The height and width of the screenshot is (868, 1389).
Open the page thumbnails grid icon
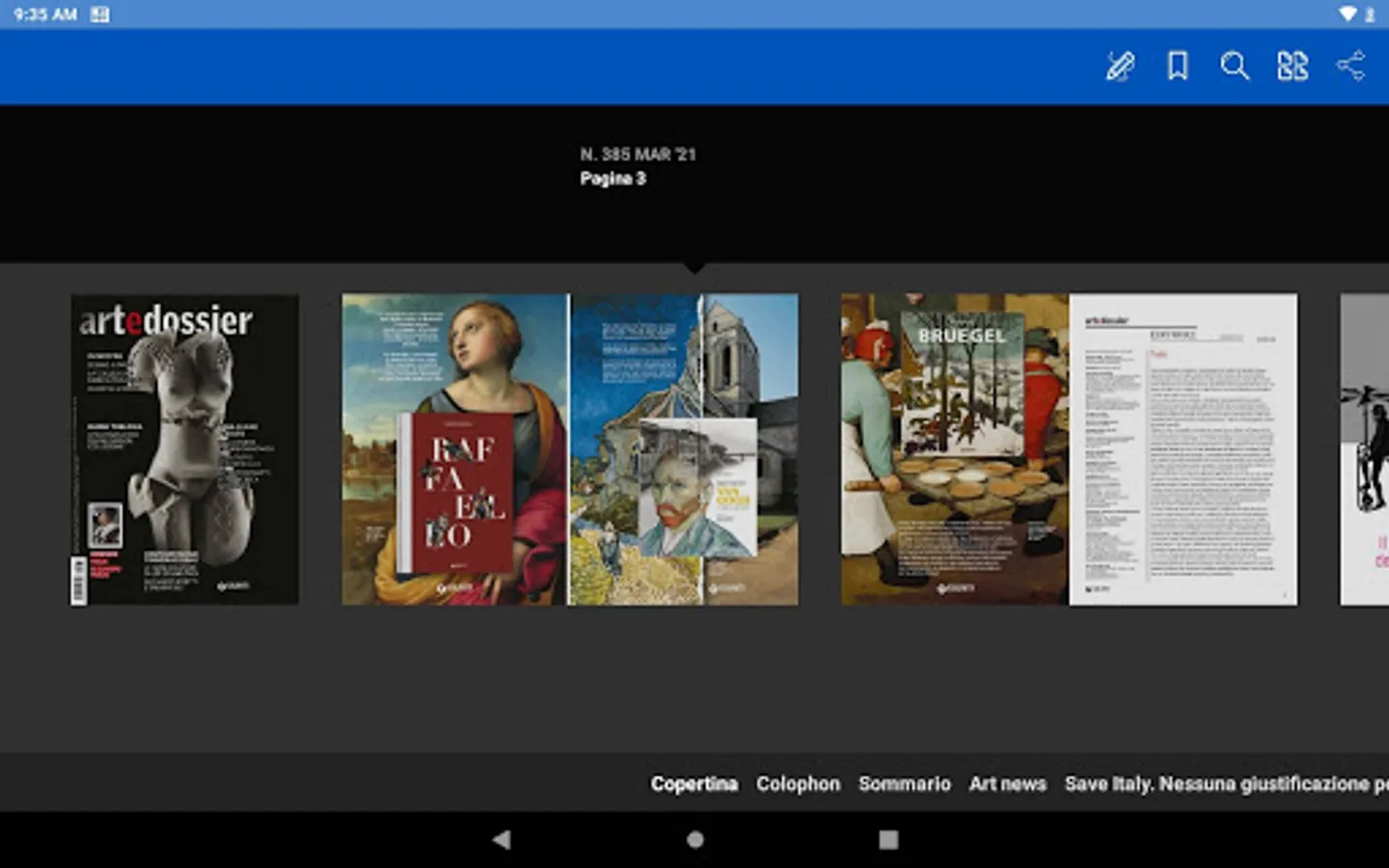click(x=1293, y=66)
